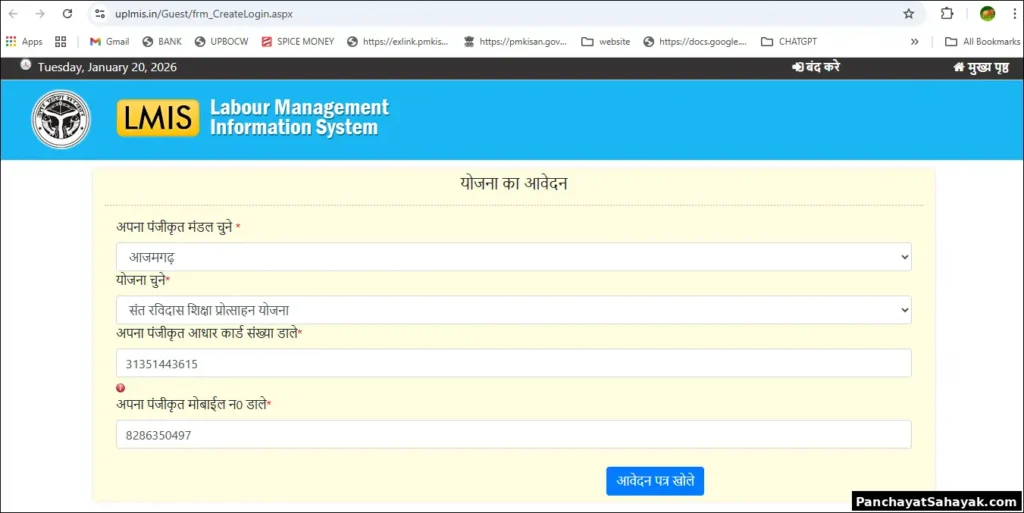
Task: Open the website bookmarks folder
Action: pyautogui.click(x=606, y=41)
